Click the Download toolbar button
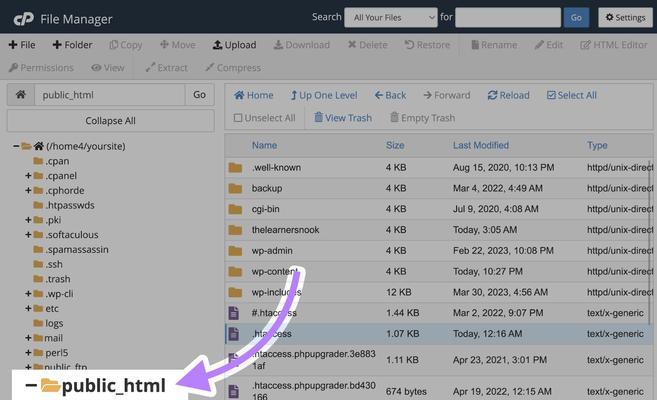Viewport: 657px width, 400px height. [302, 45]
